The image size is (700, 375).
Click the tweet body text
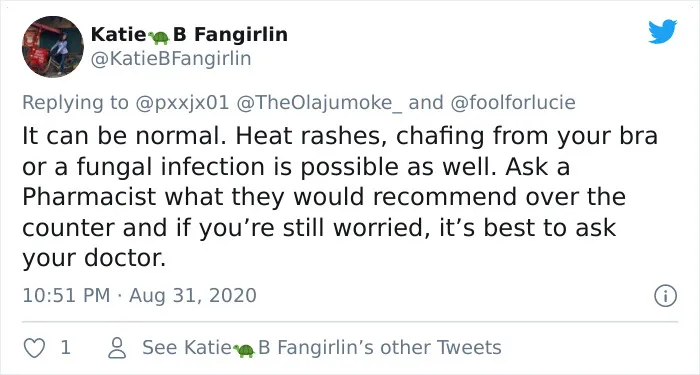(340, 197)
